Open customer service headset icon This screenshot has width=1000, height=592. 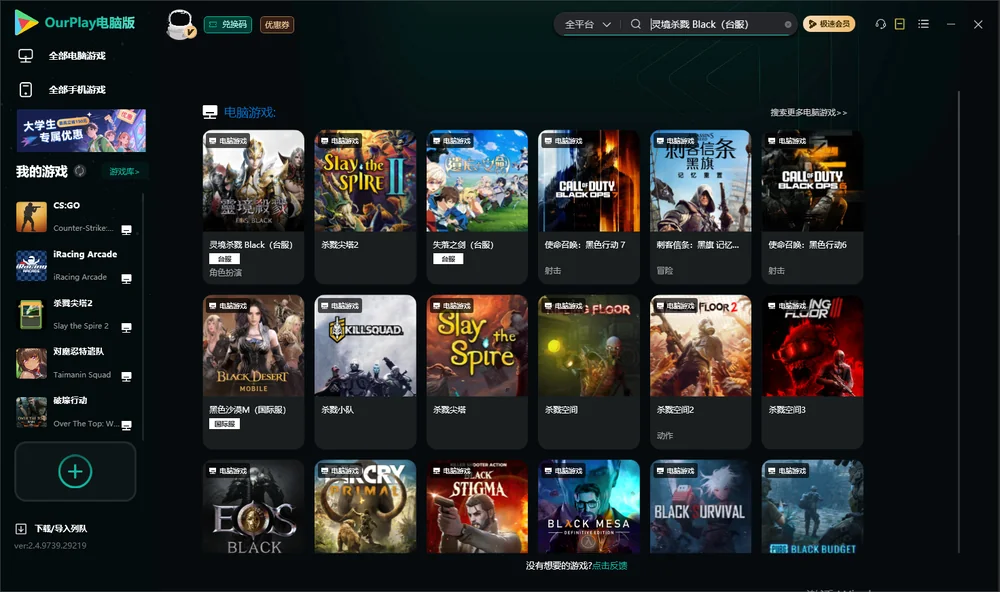coord(881,24)
